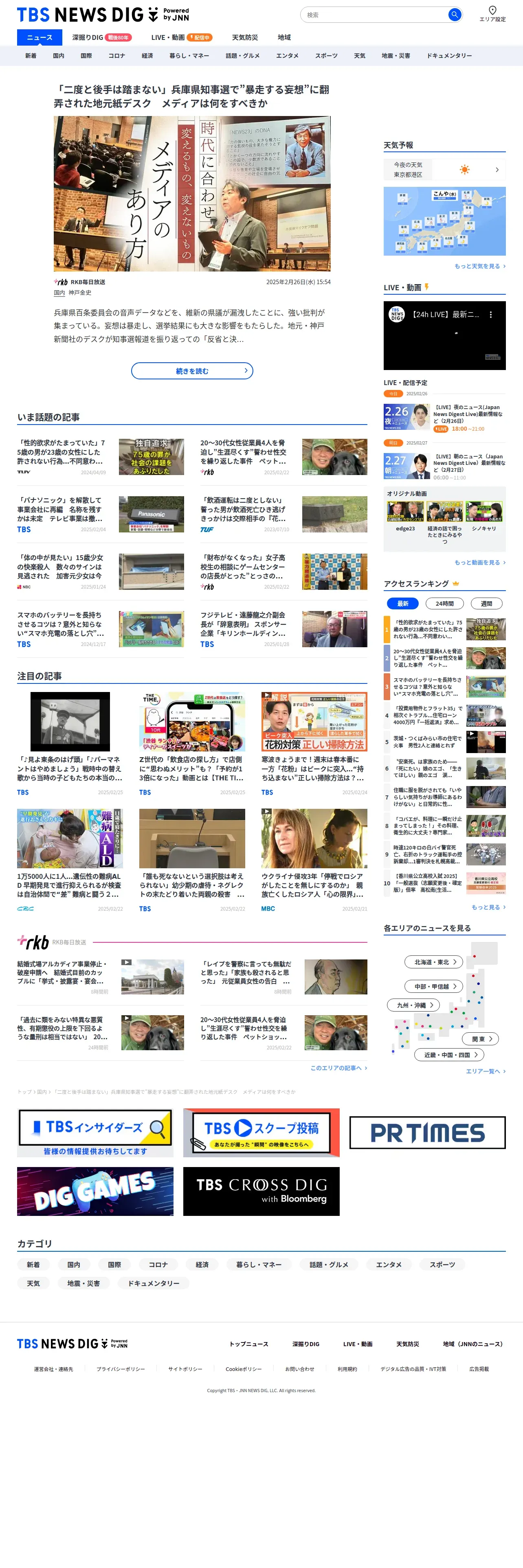Open area settings location pin icon
This screenshot has width=523, height=1568.
tap(492, 10)
